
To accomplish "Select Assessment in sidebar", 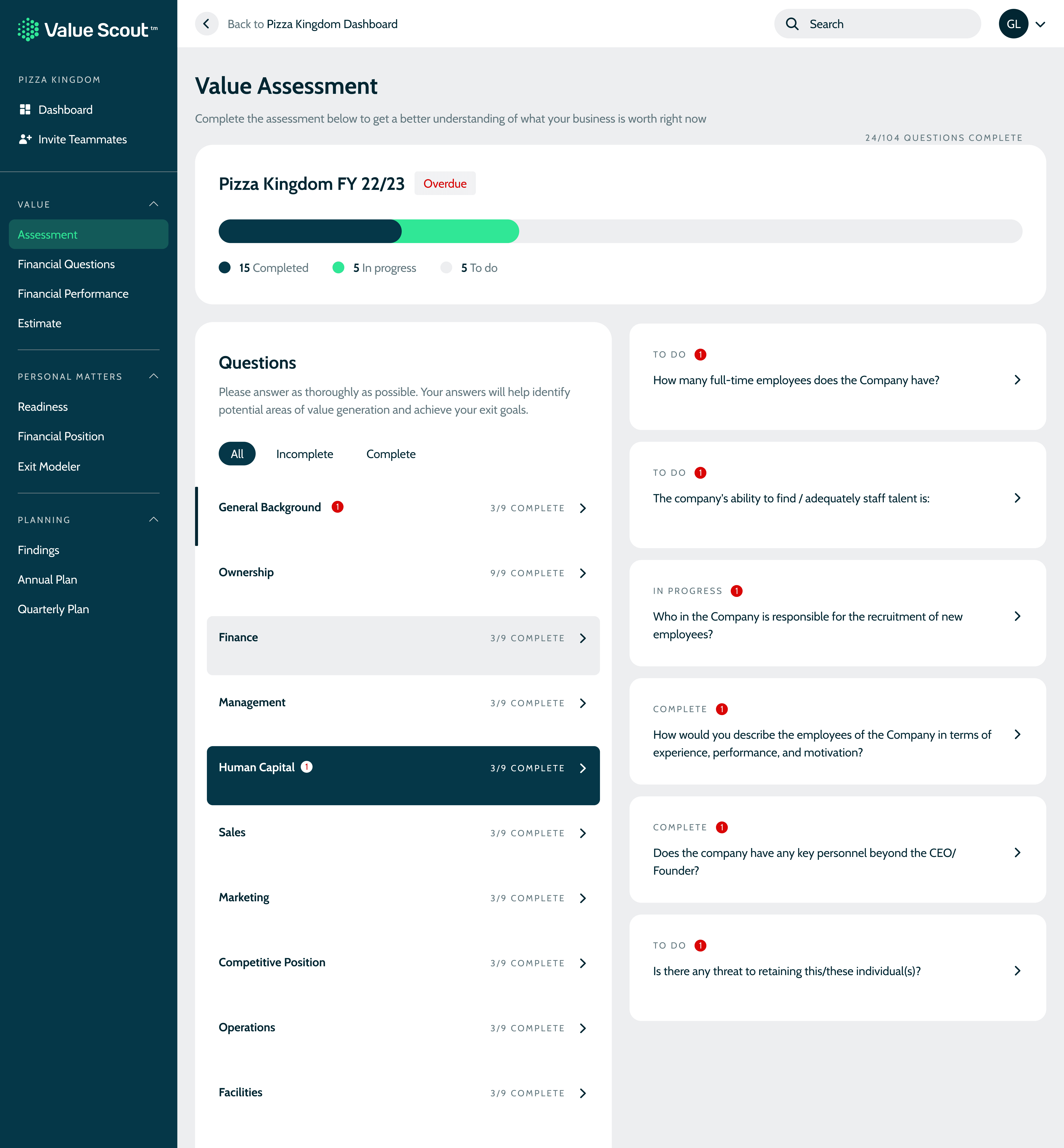I will tap(89, 234).
